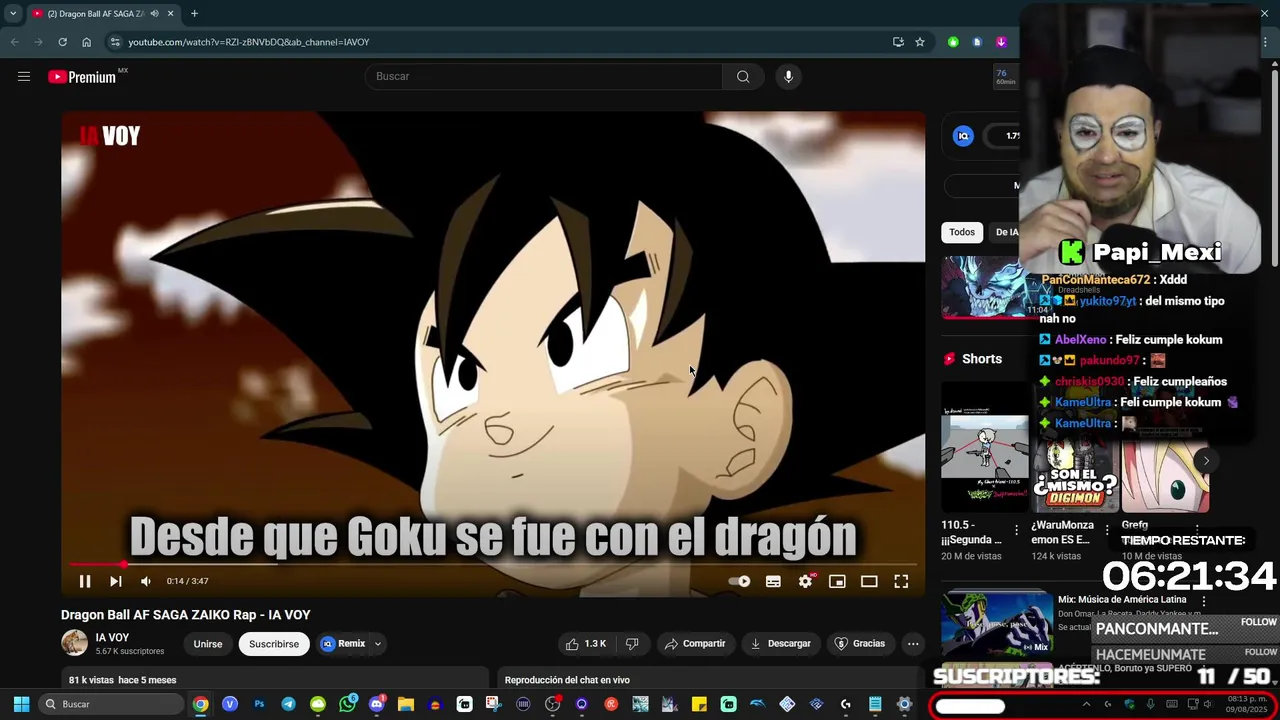Open Chrome tab search dropdown
Screen dimensions: 1280x720
[x=13, y=14]
